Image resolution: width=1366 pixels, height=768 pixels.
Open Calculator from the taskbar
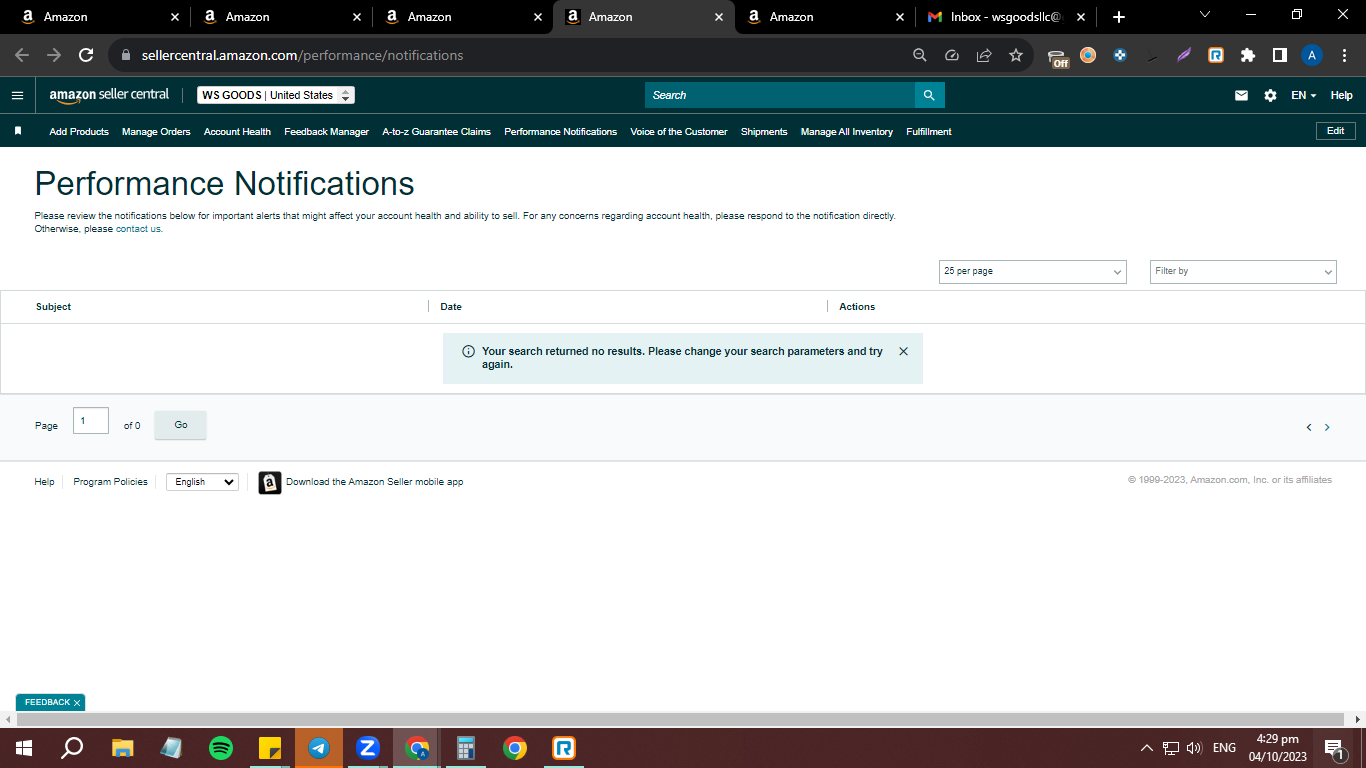point(466,748)
